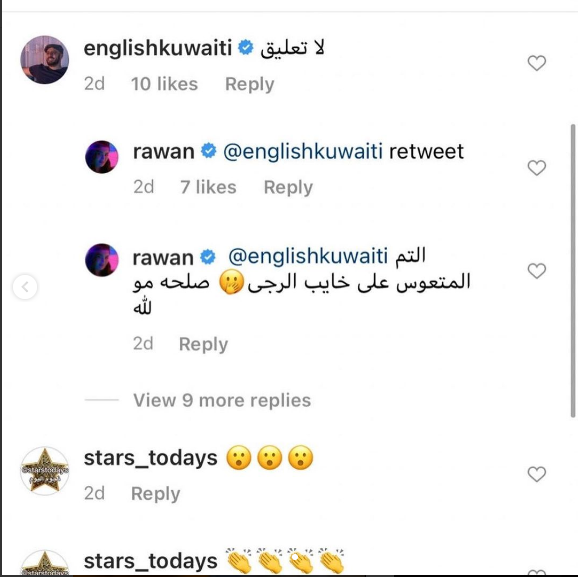Like englishkuwaiti's comment with the heart icon
Viewport: 578px width, 577px height.
536,63
